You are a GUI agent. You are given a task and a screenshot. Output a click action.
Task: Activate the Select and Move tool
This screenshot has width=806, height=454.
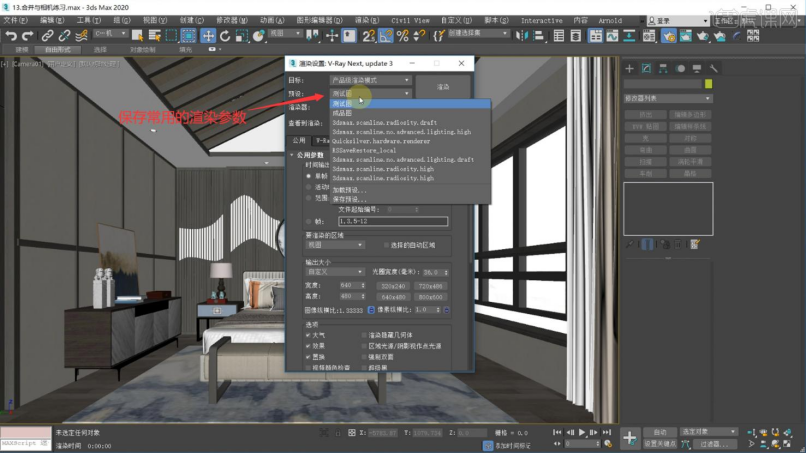pos(208,35)
